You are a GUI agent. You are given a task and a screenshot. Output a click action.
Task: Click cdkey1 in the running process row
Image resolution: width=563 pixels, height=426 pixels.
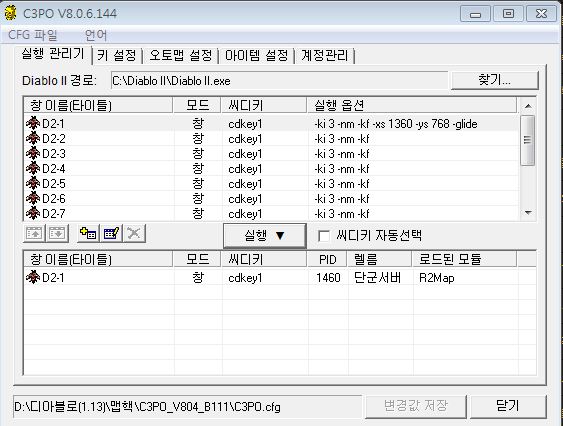[245, 278]
